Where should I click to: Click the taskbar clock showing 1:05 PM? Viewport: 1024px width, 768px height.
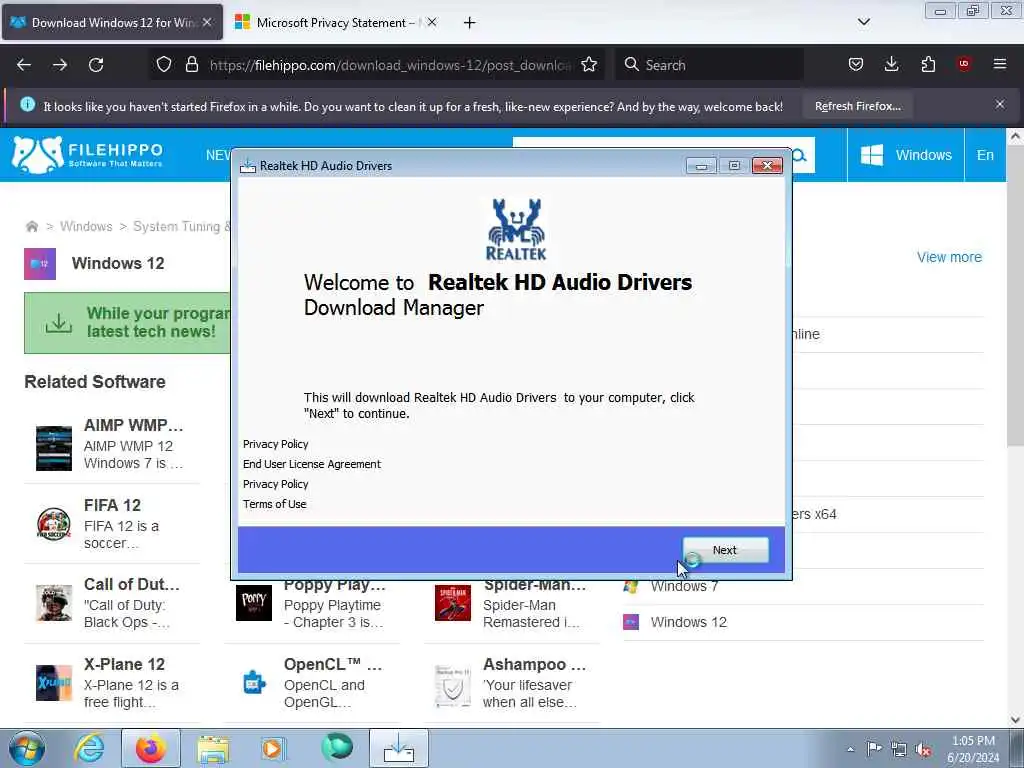[973, 749]
